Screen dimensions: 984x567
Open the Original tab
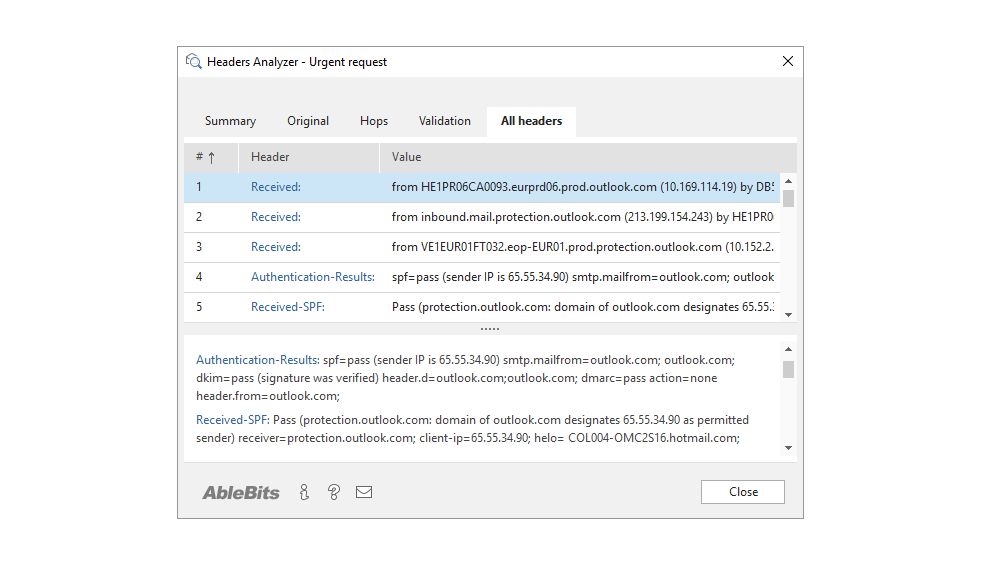coord(308,121)
